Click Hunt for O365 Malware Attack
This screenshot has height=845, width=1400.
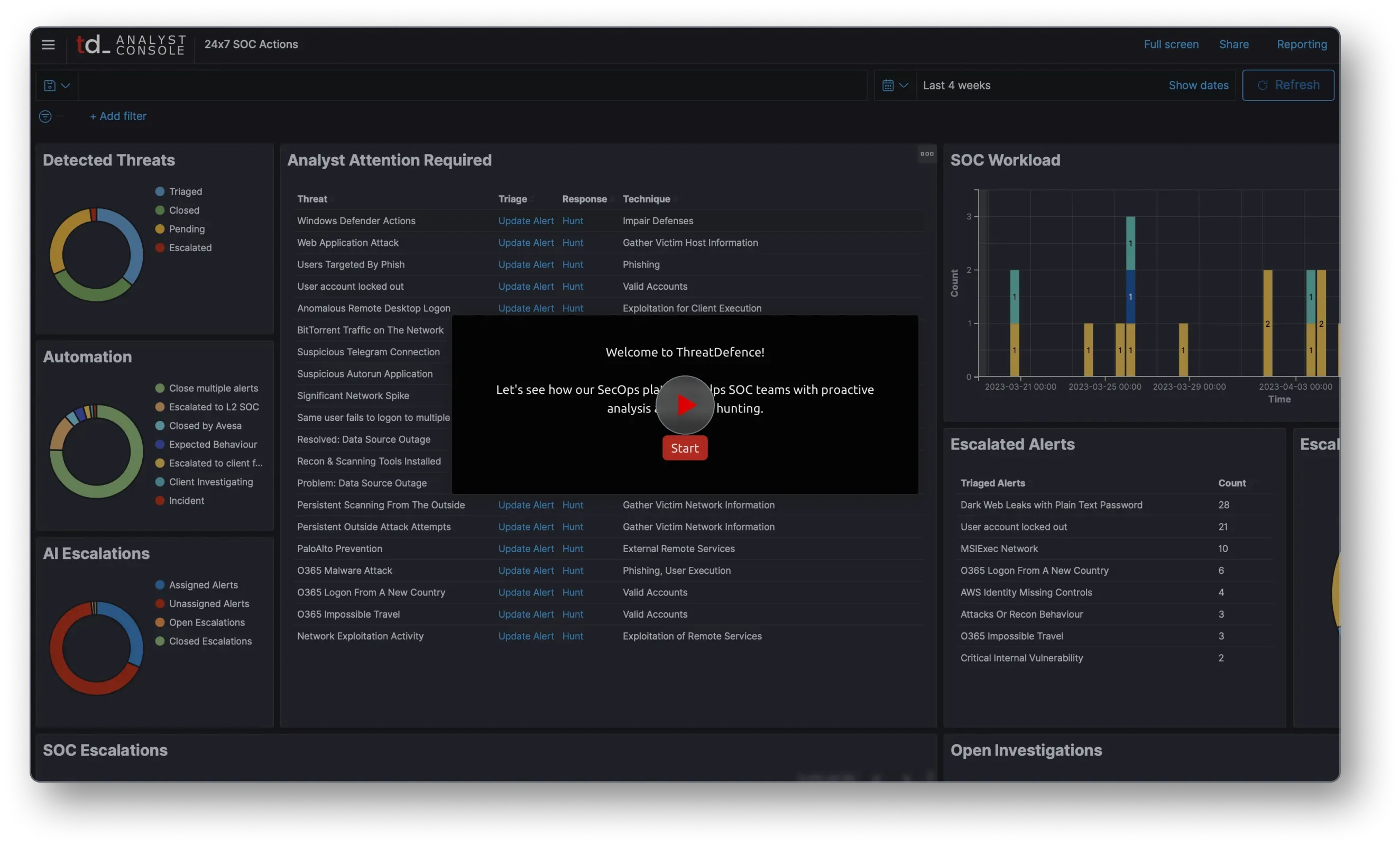click(x=573, y=571)
